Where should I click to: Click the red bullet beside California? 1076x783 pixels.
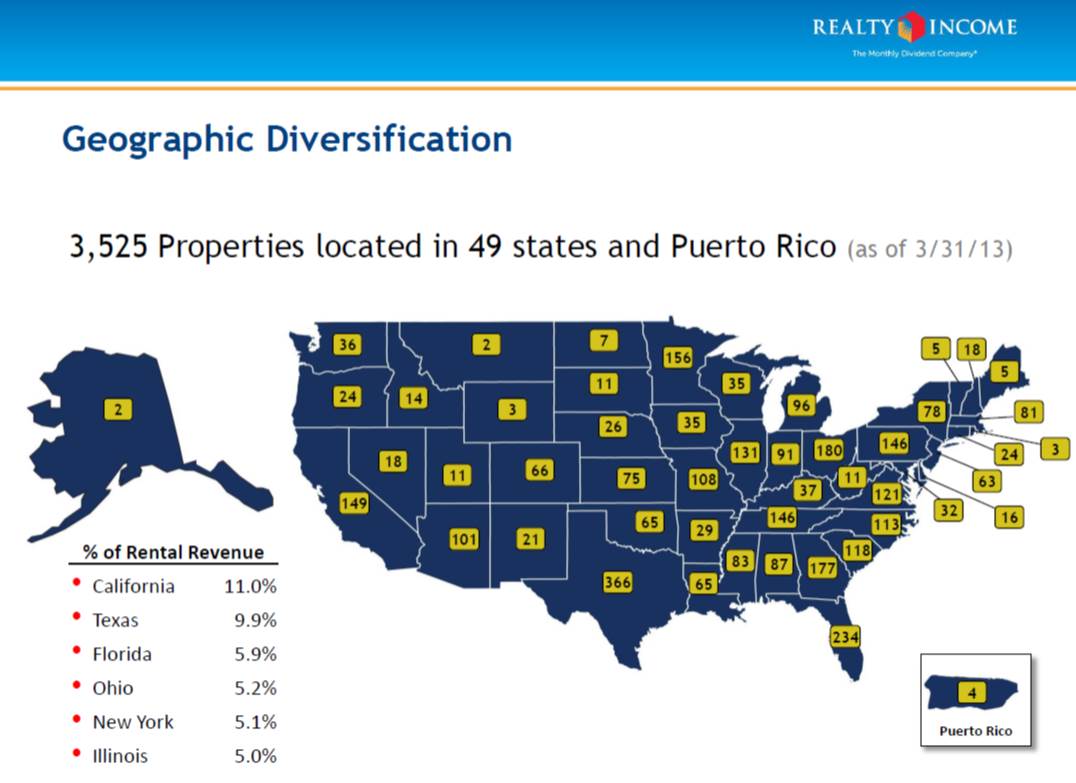(76, 585)
